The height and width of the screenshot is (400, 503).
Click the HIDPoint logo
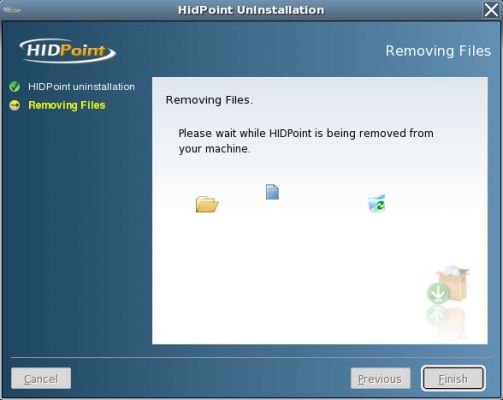68,51
